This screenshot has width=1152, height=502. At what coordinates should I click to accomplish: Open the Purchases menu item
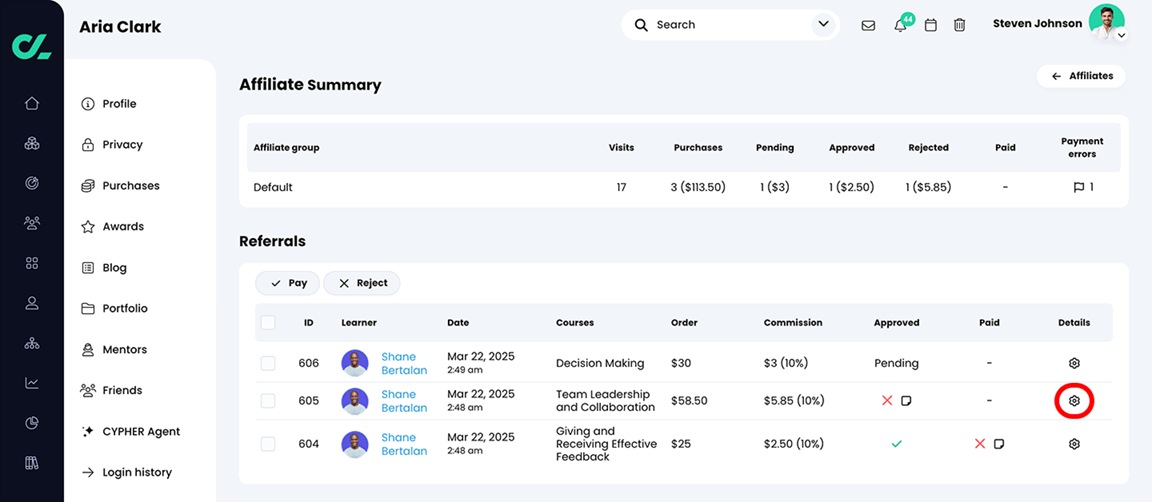point(120,186)
